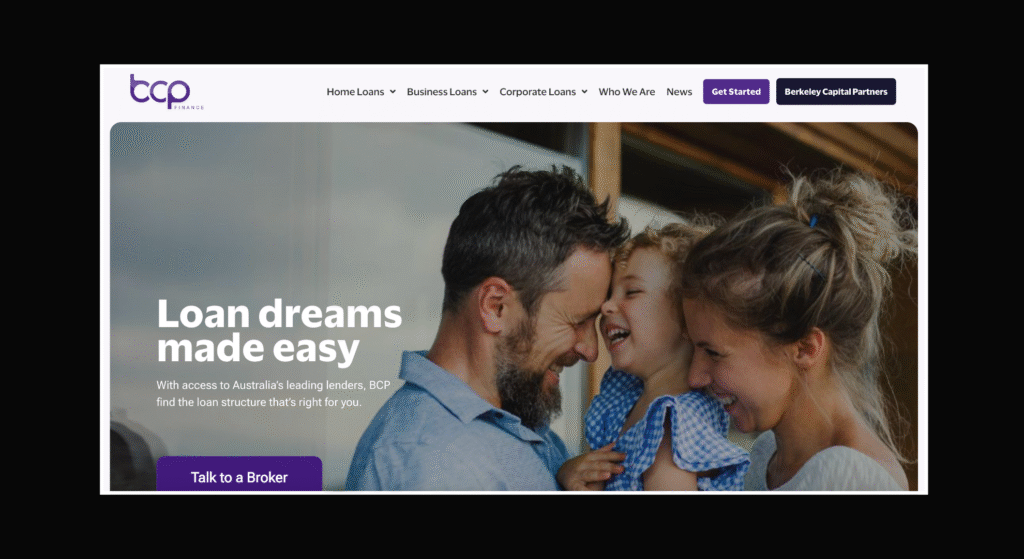
Task: Click the purple Get Started button
Action: (x=736, y=91)
